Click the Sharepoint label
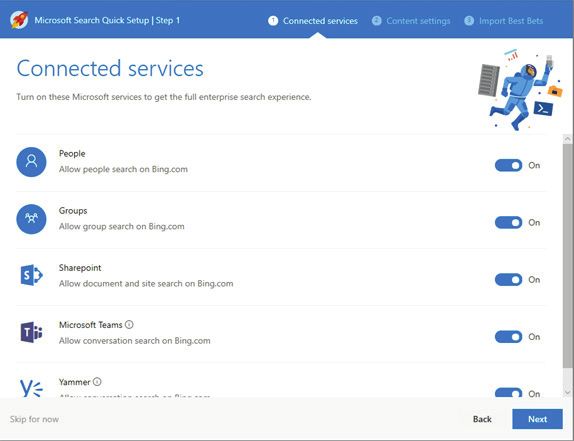Screen dimensions: 574x441 [x=80, y=268]
